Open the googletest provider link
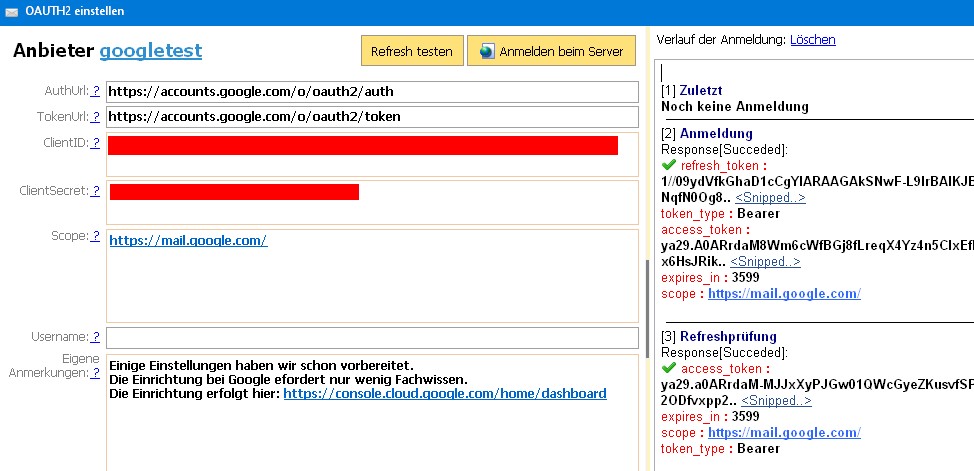 [x=151, y=50]
